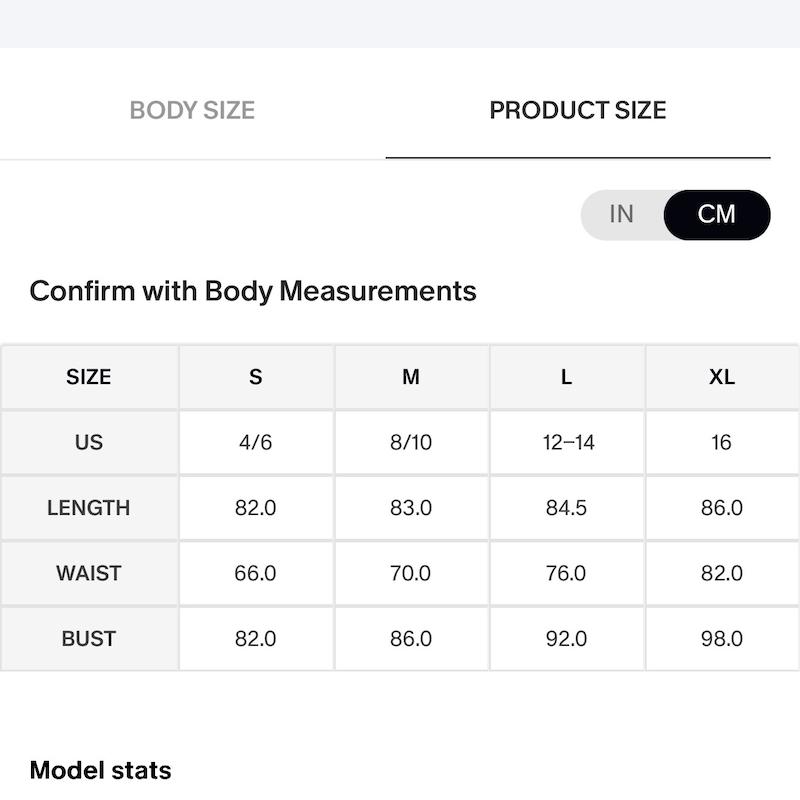800x800 pixels.
Task: Click the US 12–14 cell
Action: (x=566, y=442)
